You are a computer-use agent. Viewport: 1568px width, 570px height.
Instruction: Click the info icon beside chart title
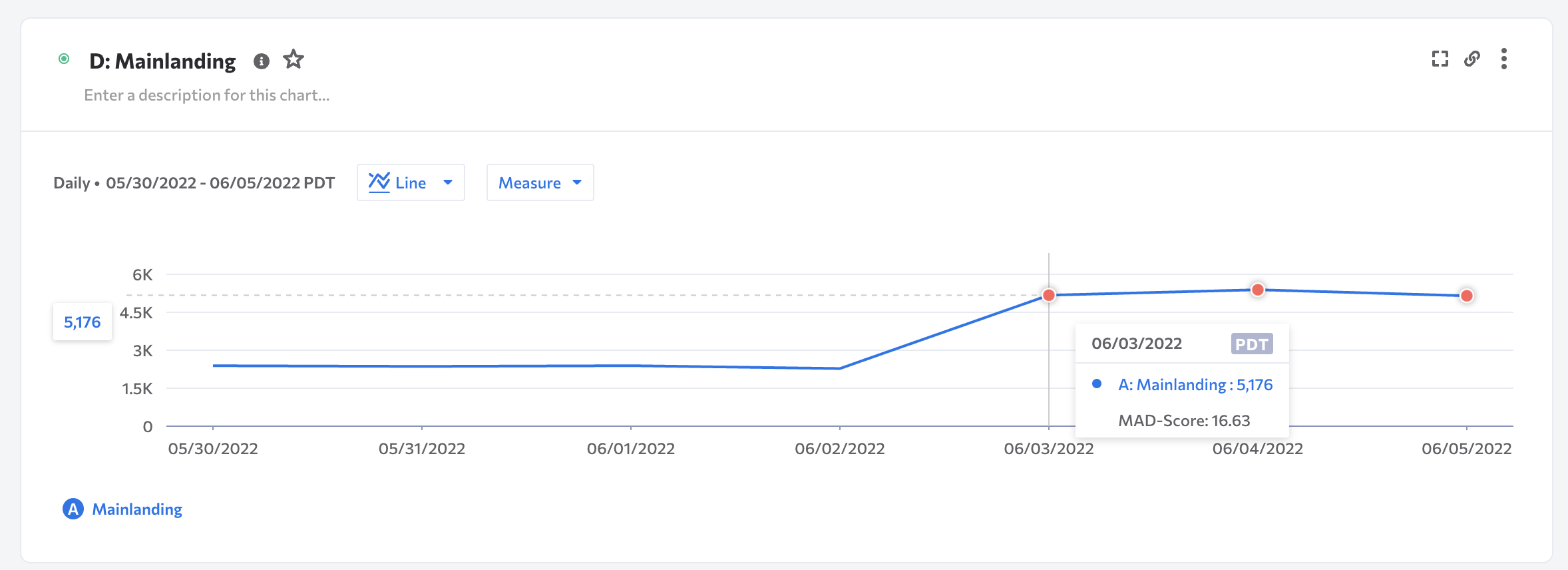[x=262, y=61]
